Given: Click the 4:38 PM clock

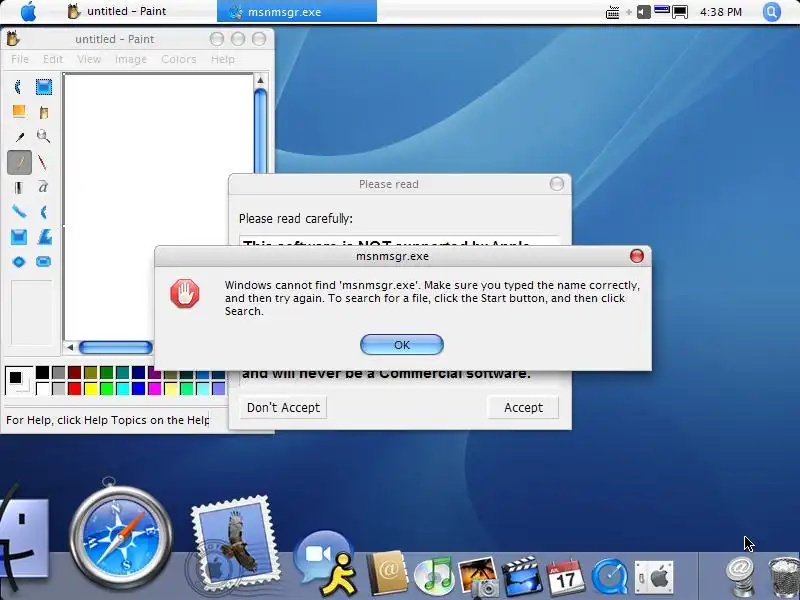Looking at the screenshot, I should pos(720,12).
